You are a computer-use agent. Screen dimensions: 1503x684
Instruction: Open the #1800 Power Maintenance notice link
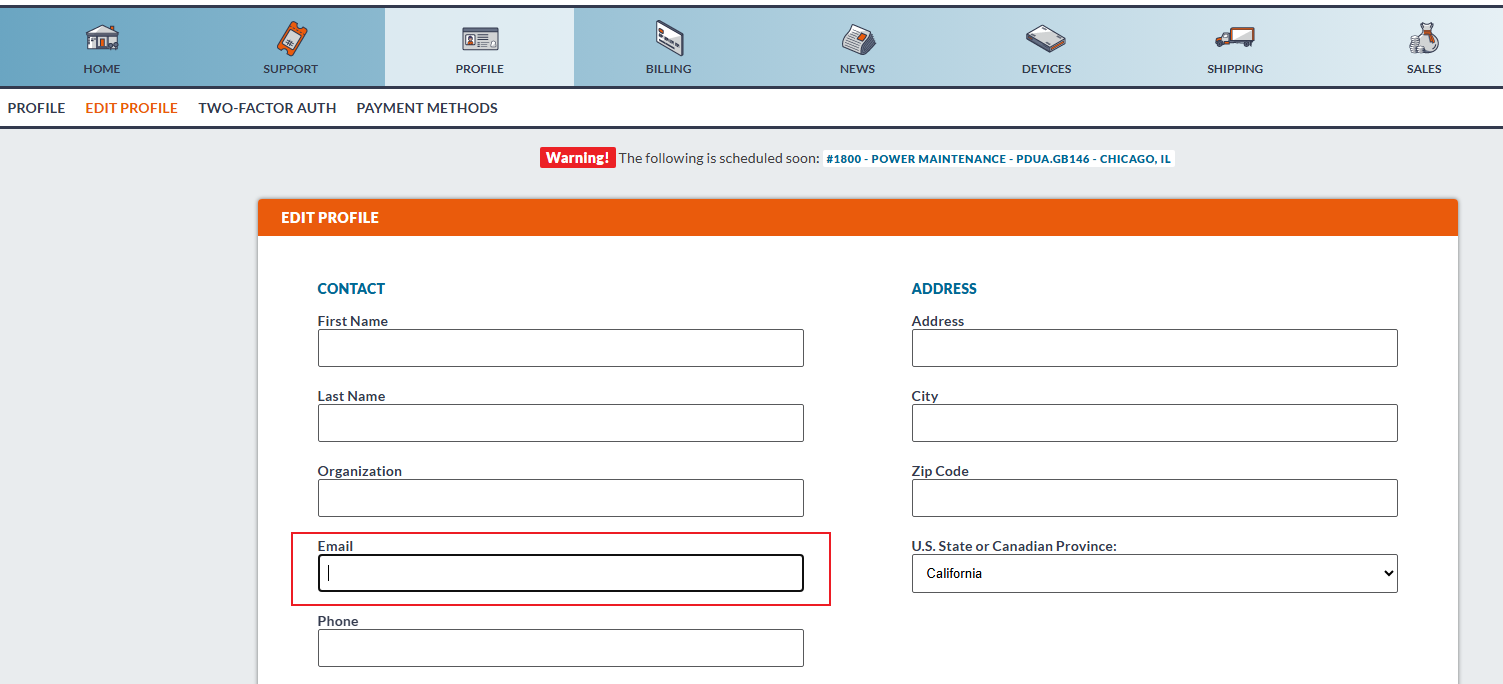tap(998, 159)
